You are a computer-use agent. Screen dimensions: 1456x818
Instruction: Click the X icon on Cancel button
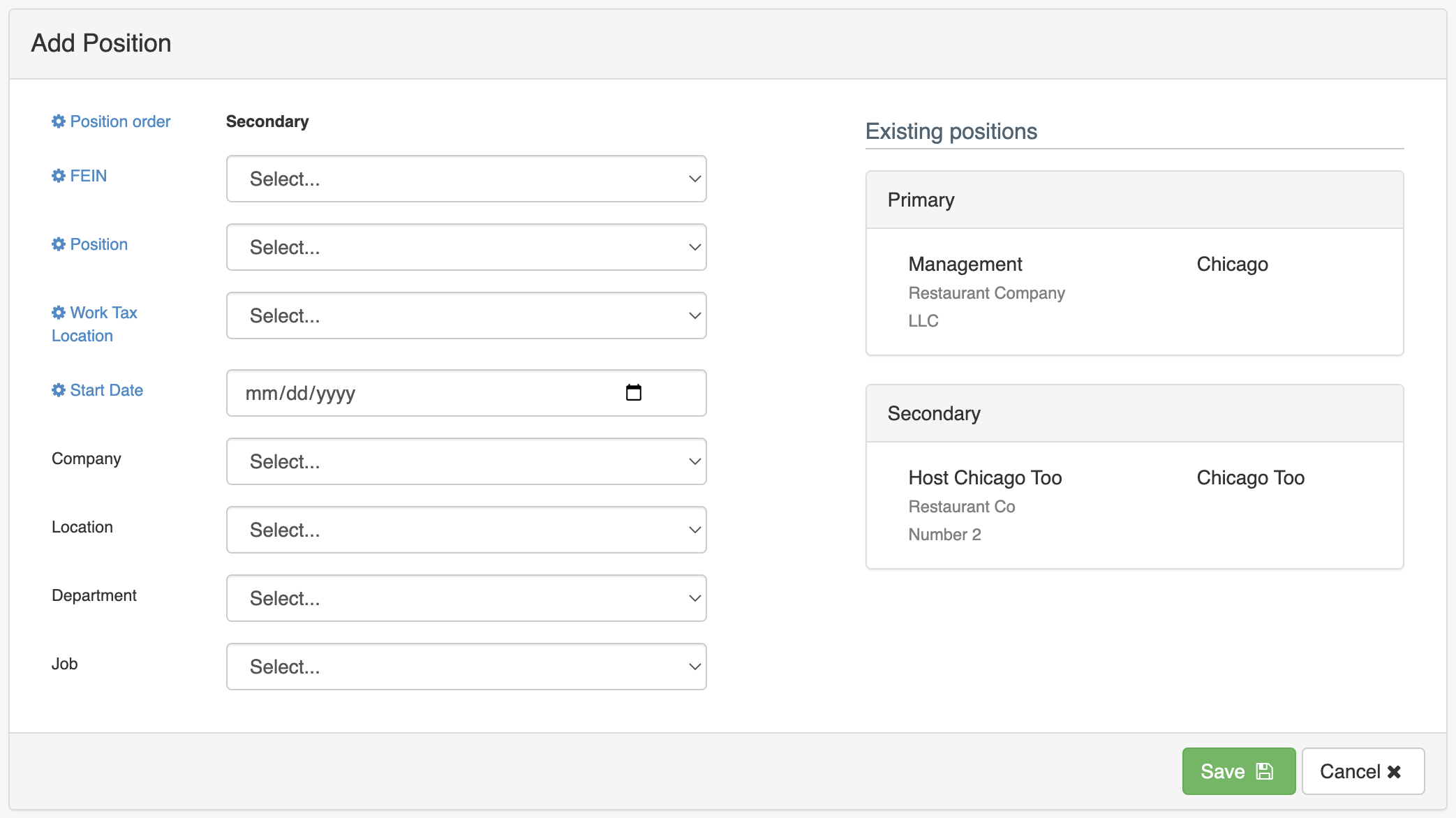1394,771
